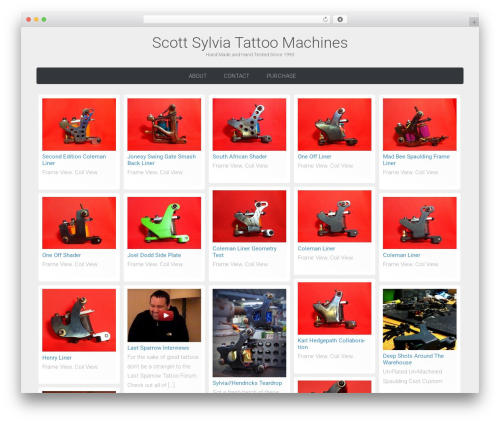Click the Scott Sylvia Tattoo Machines title
Screen dimensions: 500x423
click(250, 43)
